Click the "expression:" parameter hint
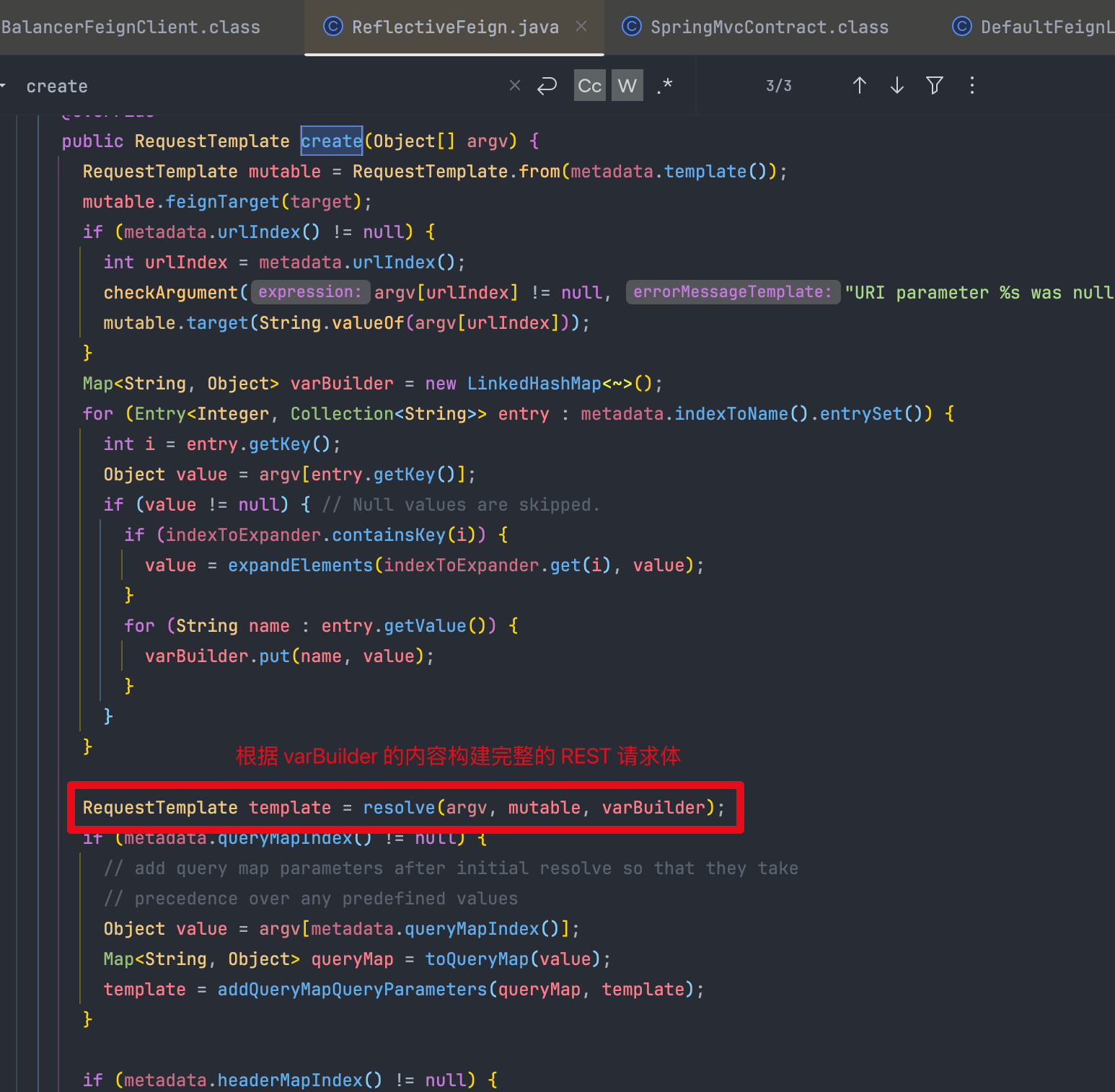This screenshot has width=1115, height=1092. click(310, 292)
